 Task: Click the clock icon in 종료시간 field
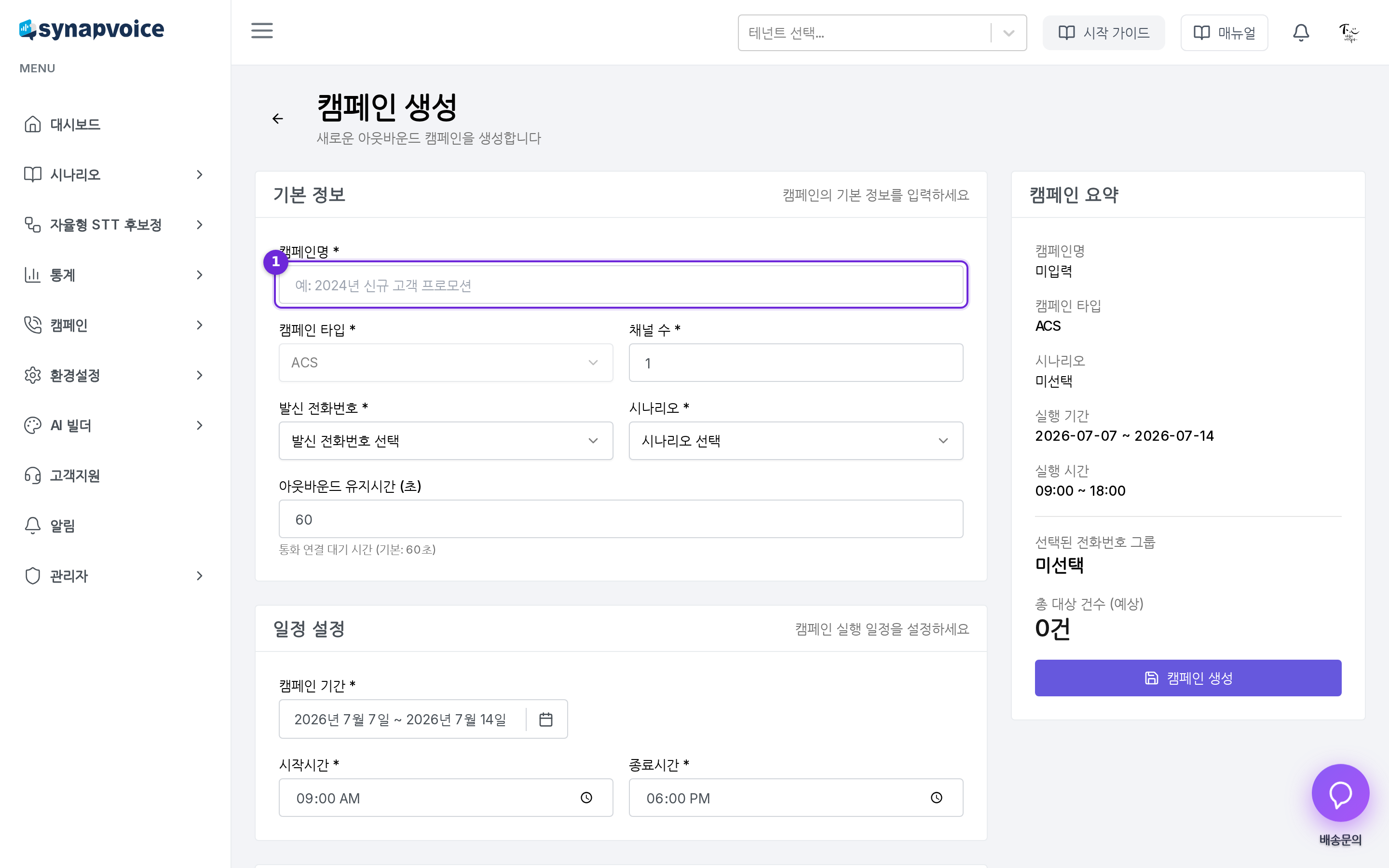coord(936,798)
